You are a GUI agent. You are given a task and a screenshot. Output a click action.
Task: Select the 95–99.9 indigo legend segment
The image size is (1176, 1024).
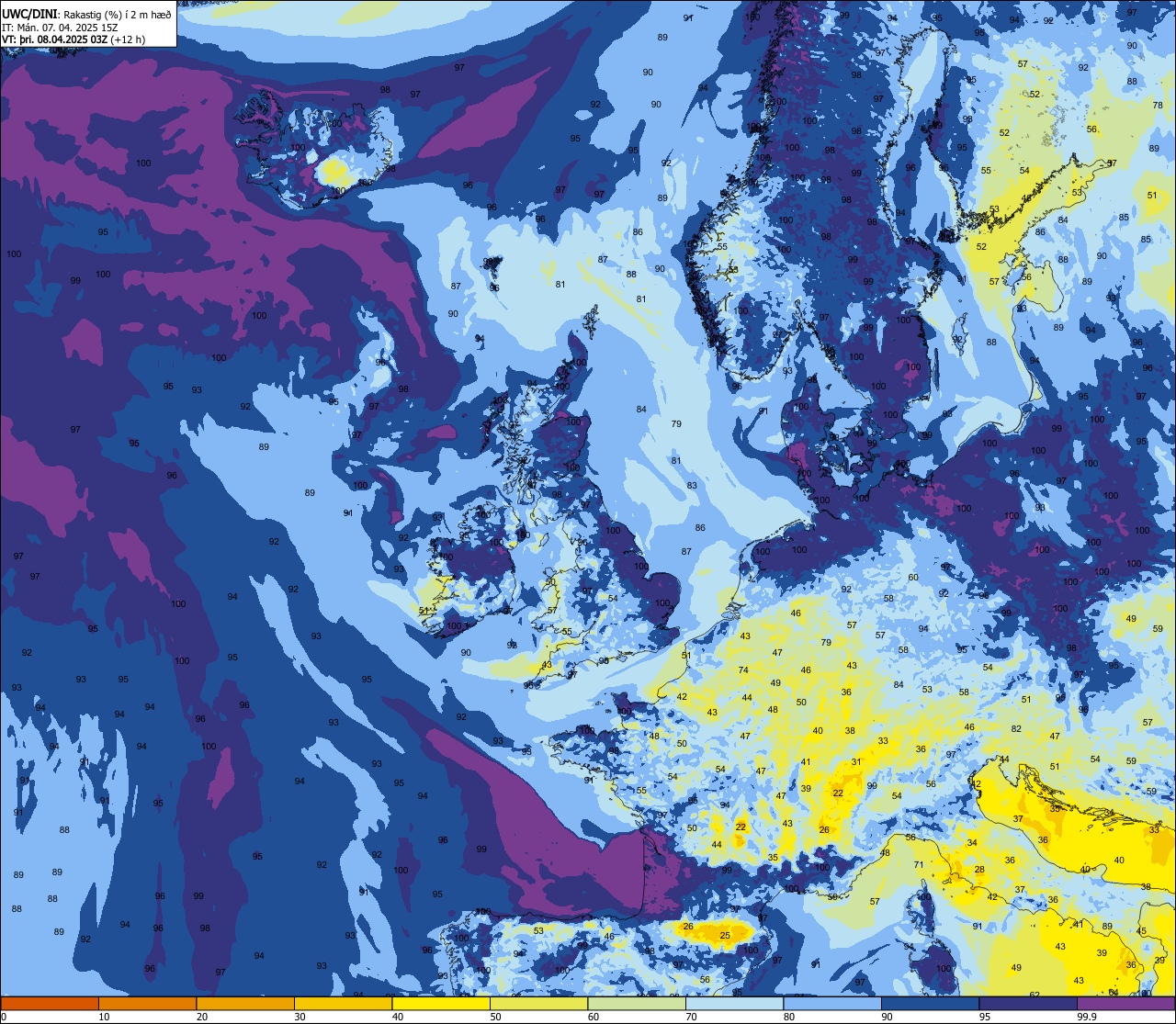pos(1028,1003)
